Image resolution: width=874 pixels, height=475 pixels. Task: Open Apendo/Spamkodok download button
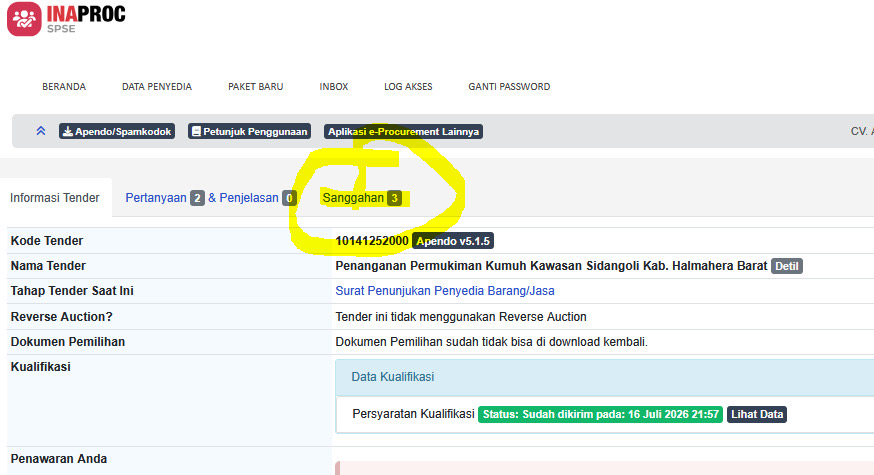coord(117,131)
